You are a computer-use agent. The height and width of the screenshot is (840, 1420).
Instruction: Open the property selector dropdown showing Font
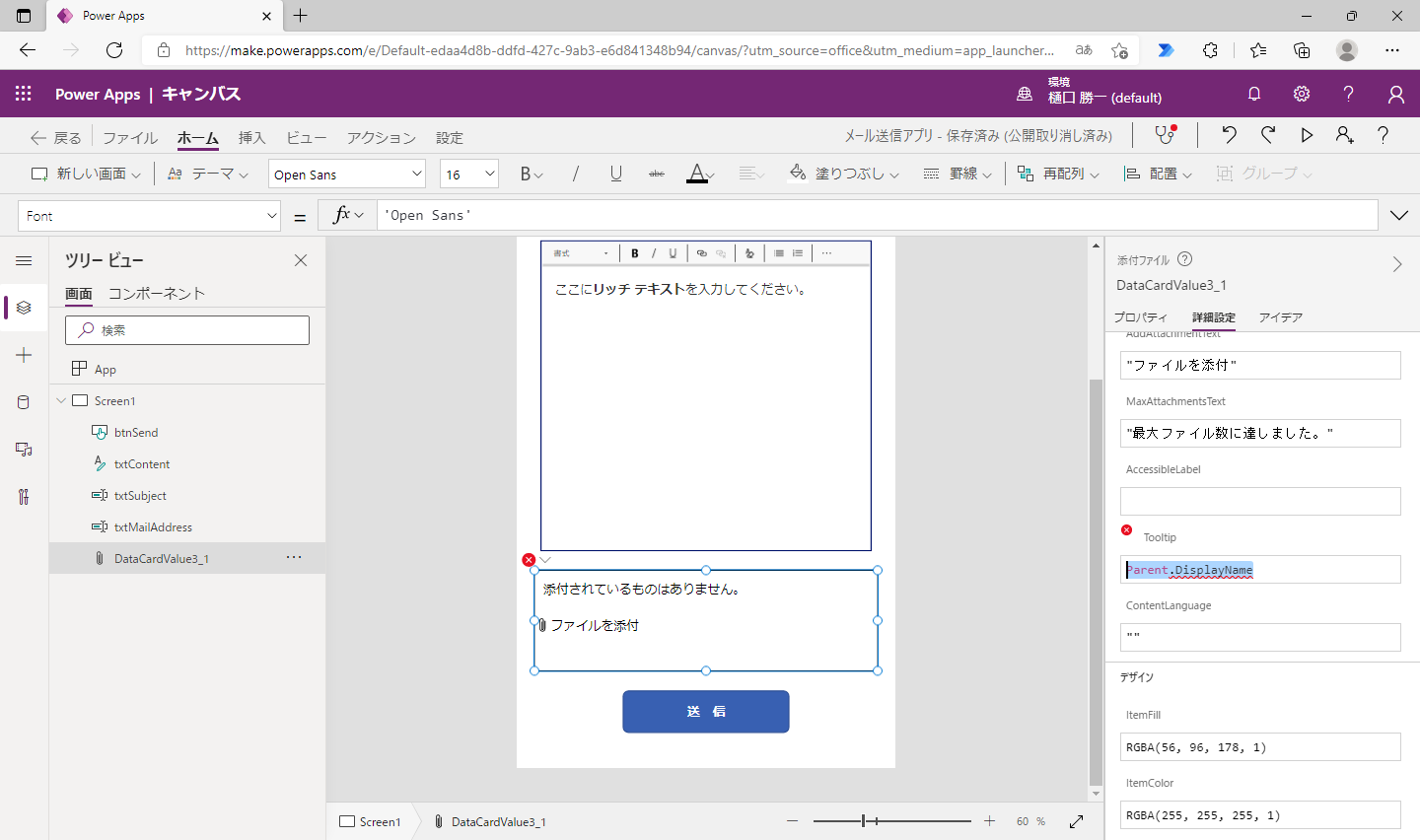pyautogui.click(x=150, y=215)
